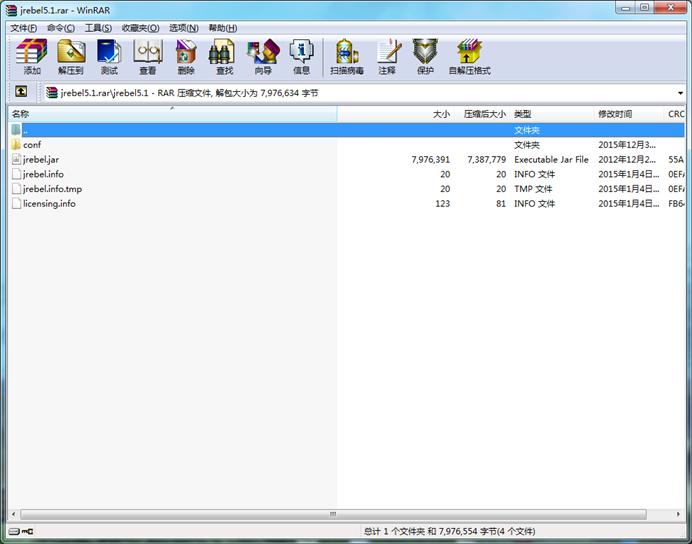Go up one folder level button
The height and width of the screenshot is (544, 692).
tap(21, 91)
